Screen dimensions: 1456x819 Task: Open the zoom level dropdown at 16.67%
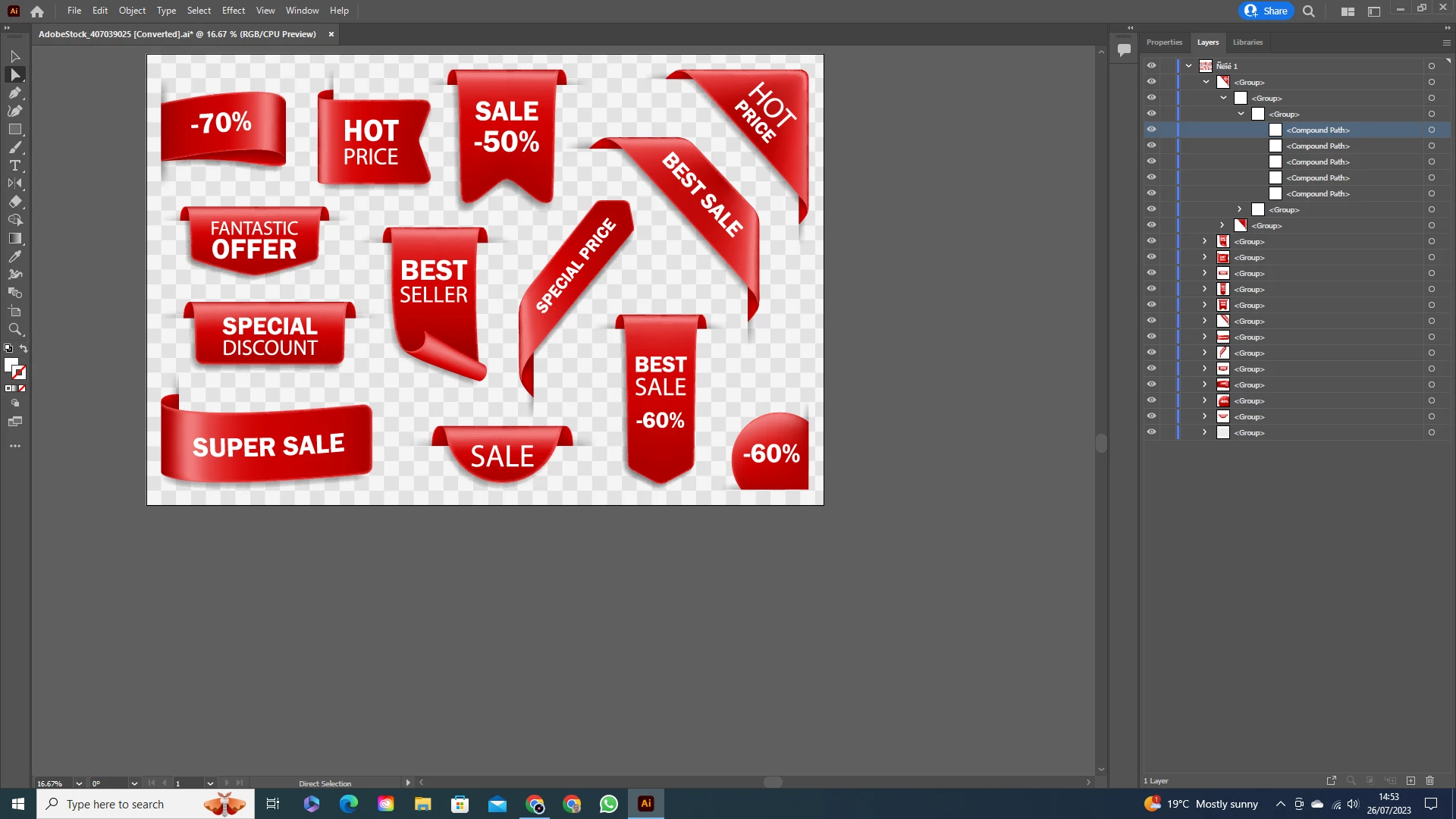79,783
